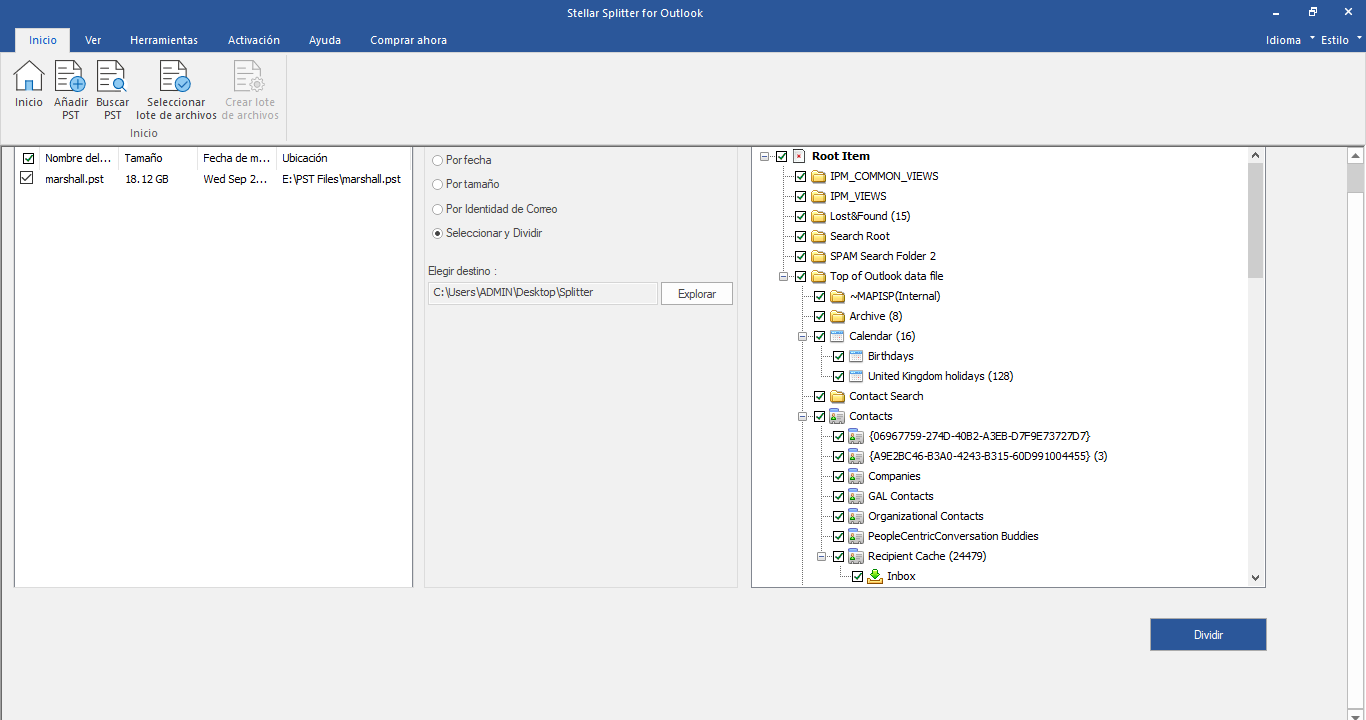Open the Añadir PST tool
The image size is (1366, 720).
[x=70, y=77]
